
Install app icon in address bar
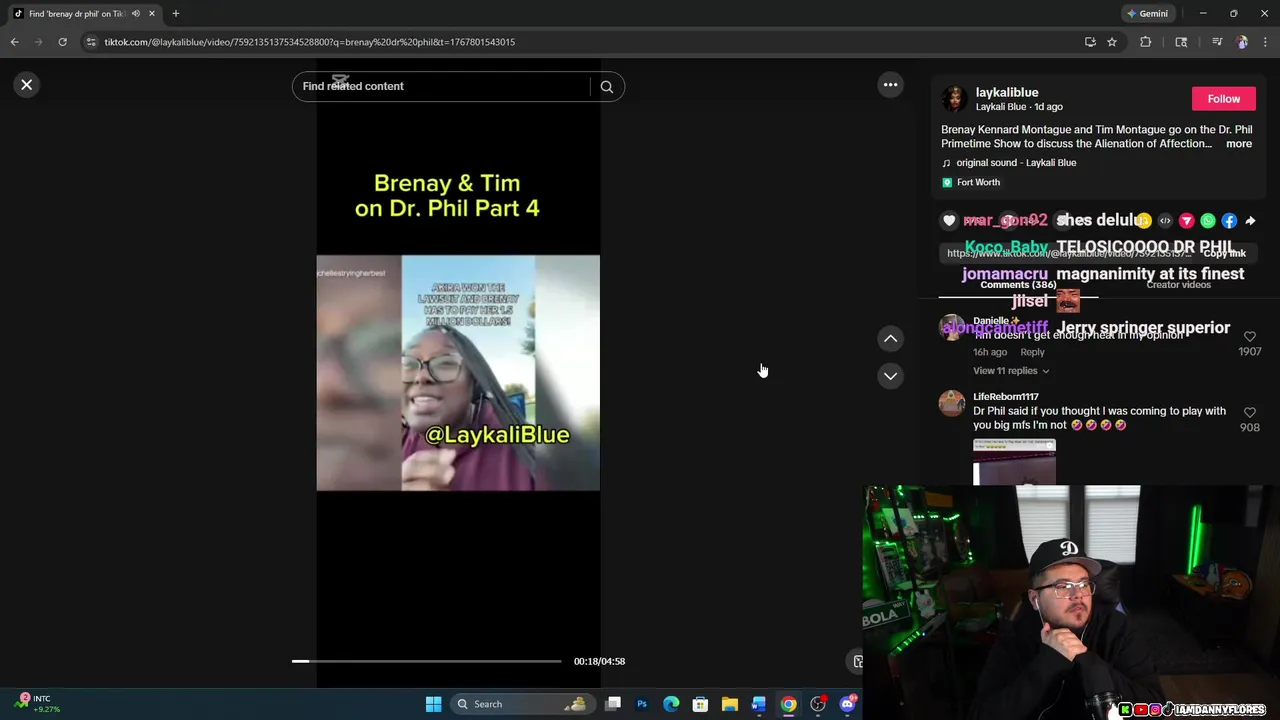tap(1090, 42)
